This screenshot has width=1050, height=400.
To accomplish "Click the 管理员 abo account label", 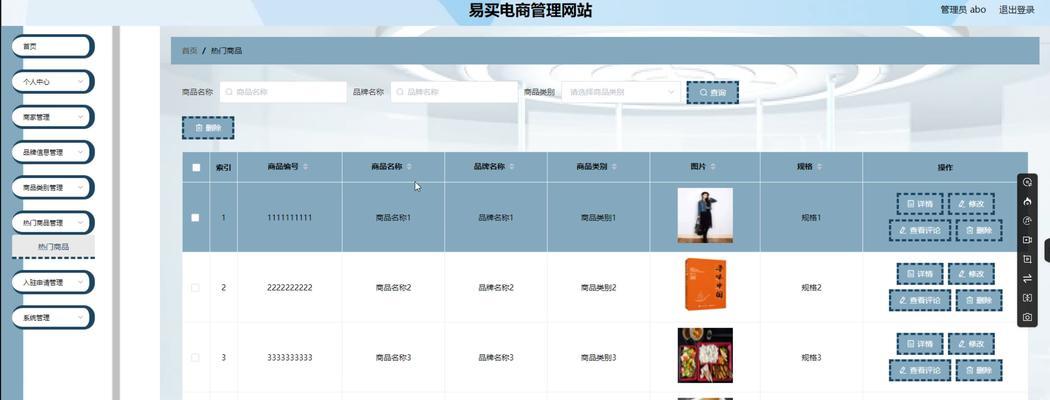I will tap(964, 9).
